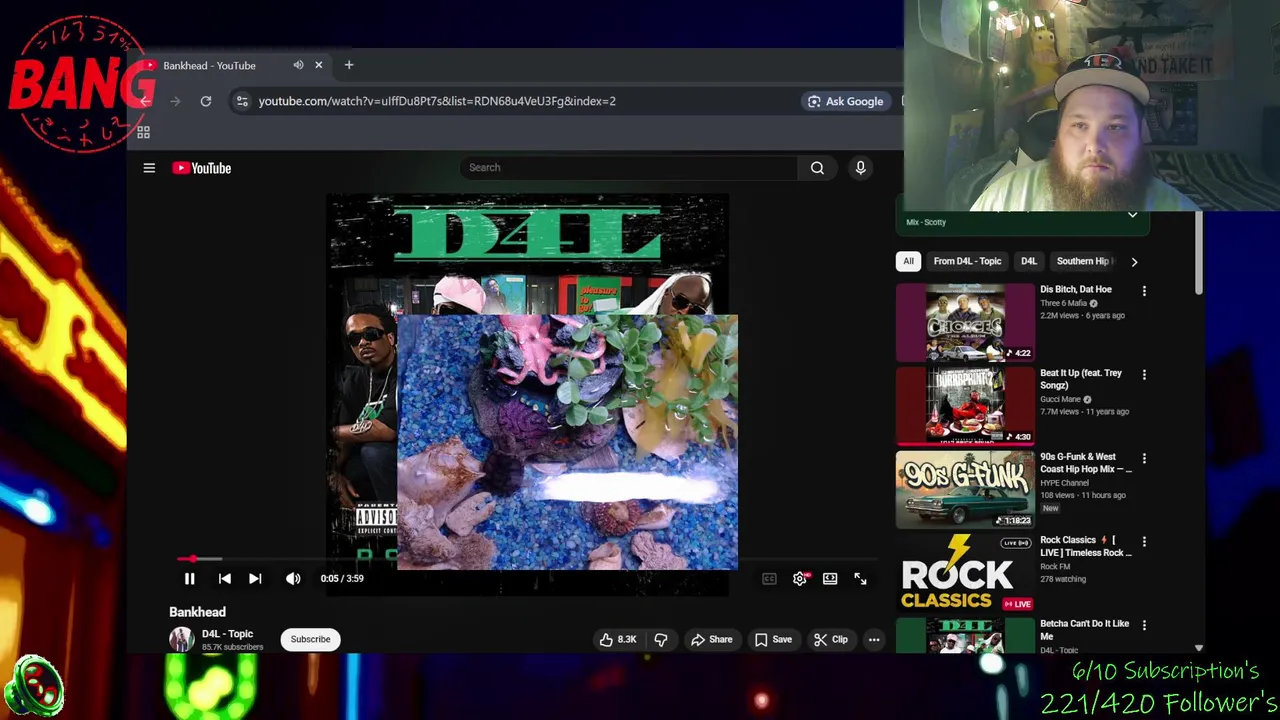Open the more actions ellipsis below the video
The image size is (1280, 720).
pyautogui.click(x=874, y=639)
